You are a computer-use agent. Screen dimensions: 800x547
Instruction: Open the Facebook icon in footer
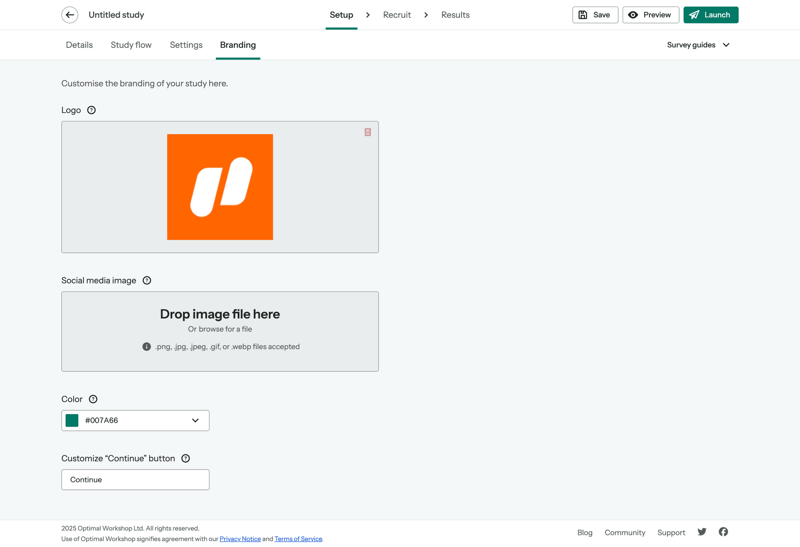tap(723, 532)
